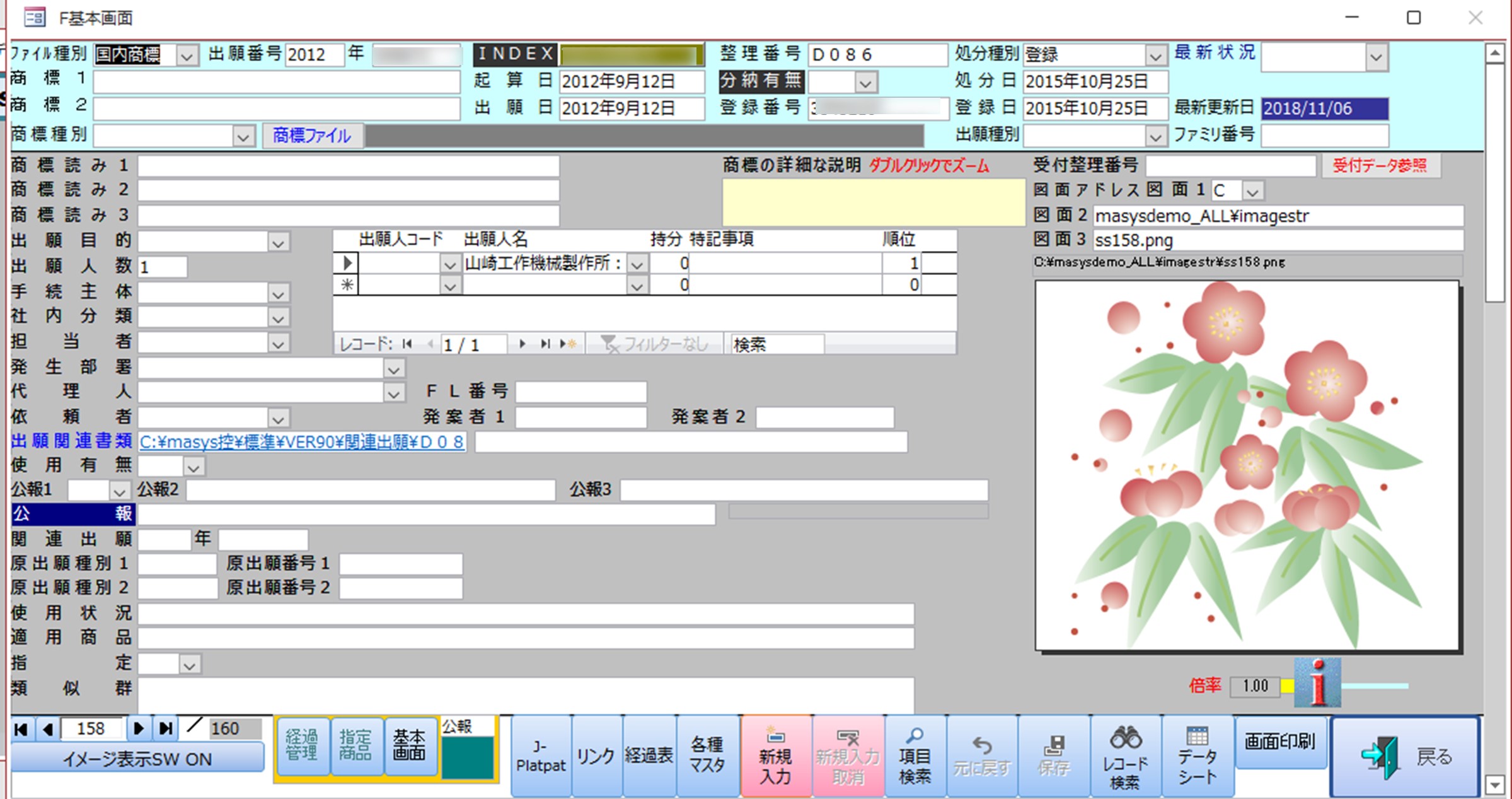Viewport: 1512px width, 799px height.
Task: Switch to 指定商品 tab
Action: pyautogui.click(x=355, y=745)
